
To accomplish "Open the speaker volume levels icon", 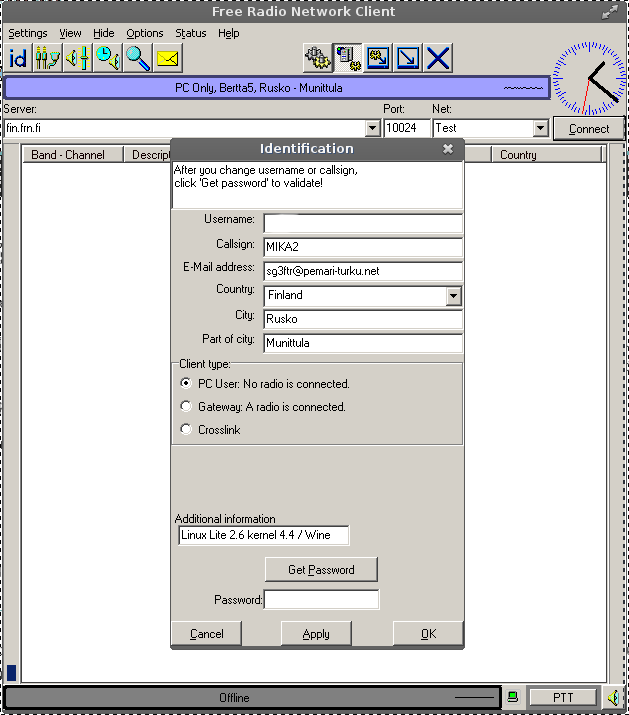I will [78, 58].
